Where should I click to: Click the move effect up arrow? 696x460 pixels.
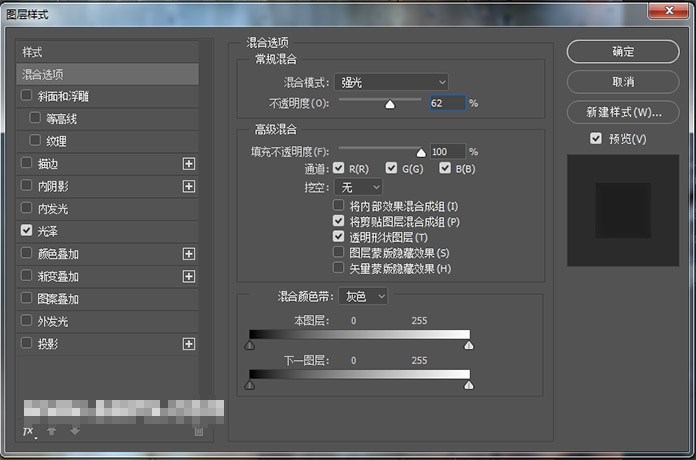[x=51, y=431]
